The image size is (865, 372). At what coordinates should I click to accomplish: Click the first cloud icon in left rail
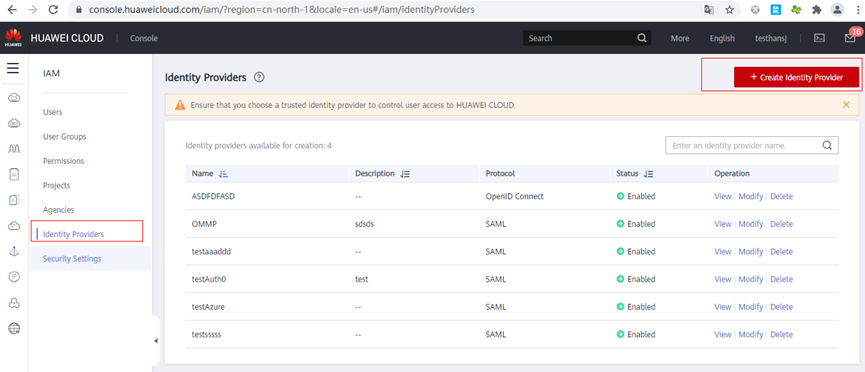14,98
